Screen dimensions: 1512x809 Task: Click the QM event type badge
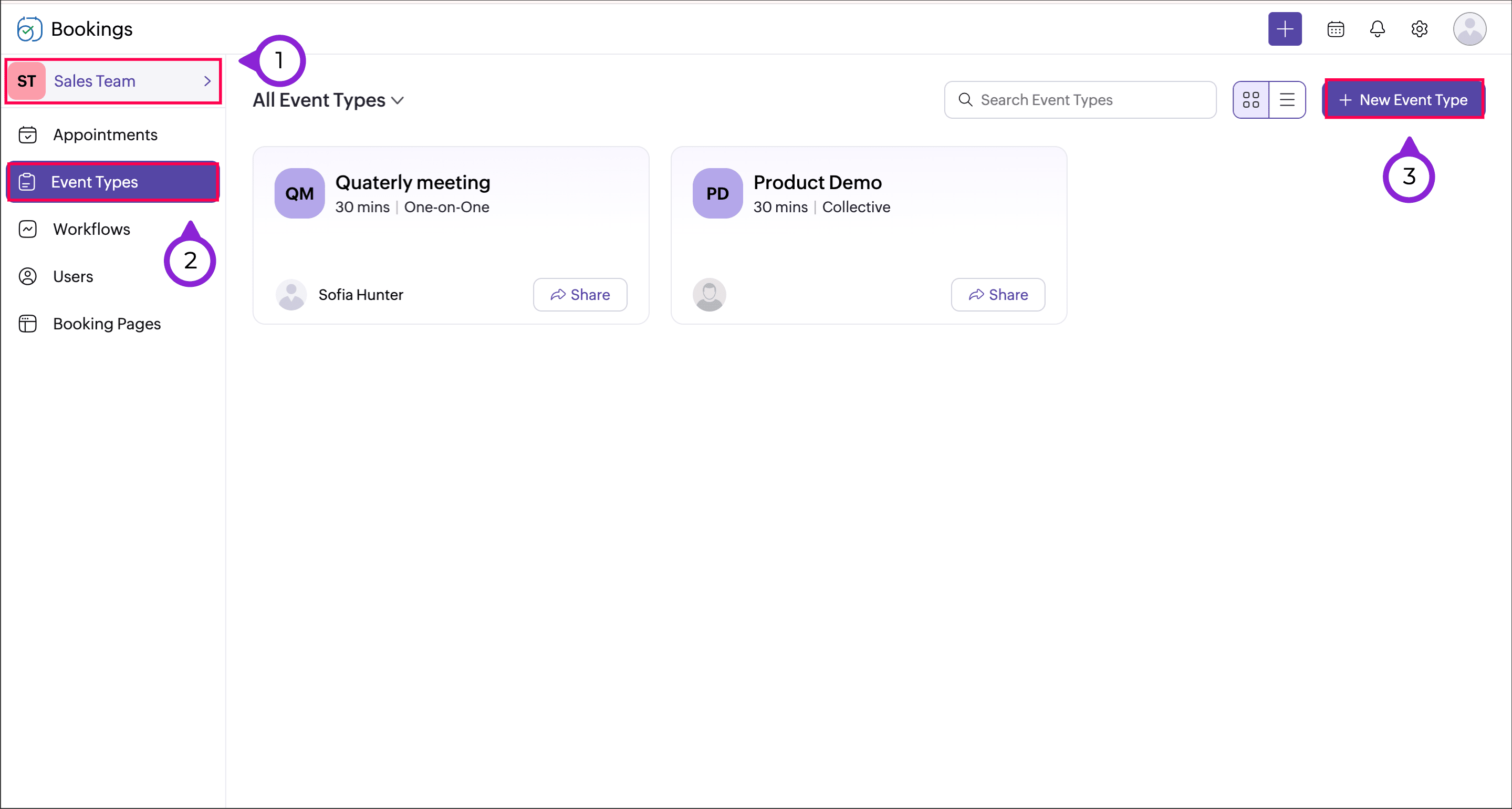tap(299, 193)
